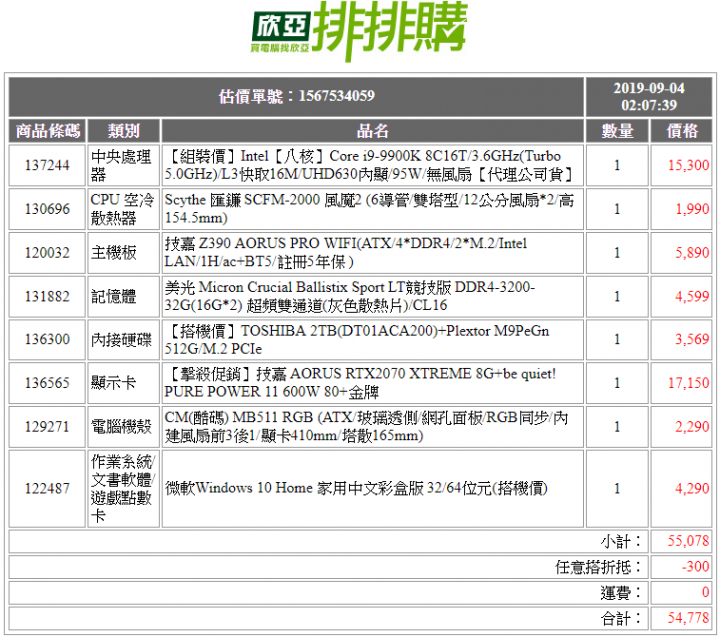This screenshot has height=637, width=720.
Task: Select barcode 136300 cell
Action: point(47,339)
